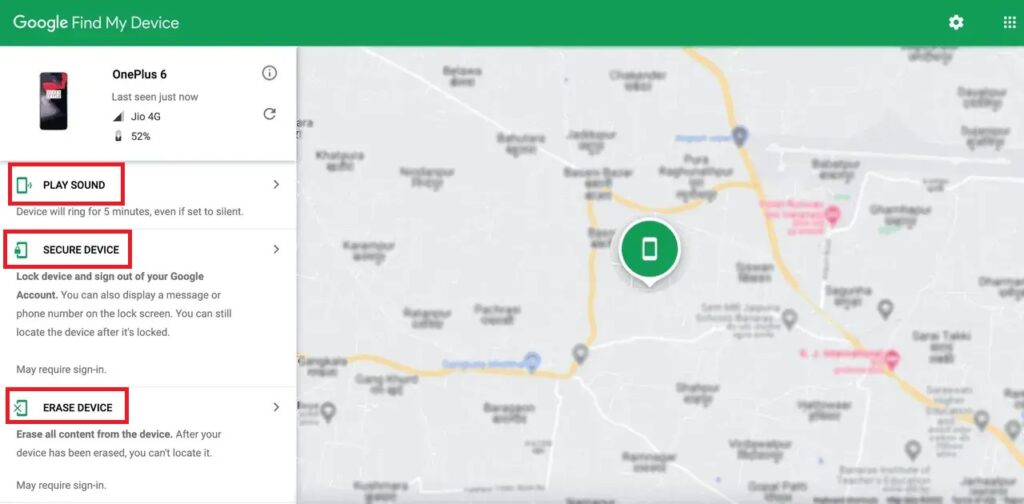
Task: Select the ERASE DEVICE option
Action: click(78, 408)
